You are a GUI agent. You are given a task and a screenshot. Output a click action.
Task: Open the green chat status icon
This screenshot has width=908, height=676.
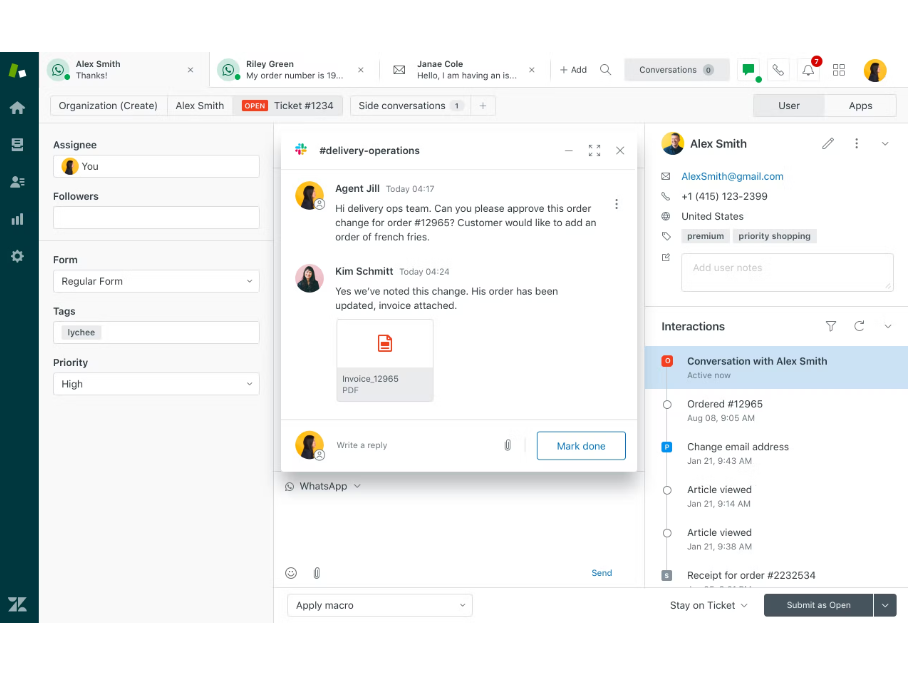[x=749, y=70]
